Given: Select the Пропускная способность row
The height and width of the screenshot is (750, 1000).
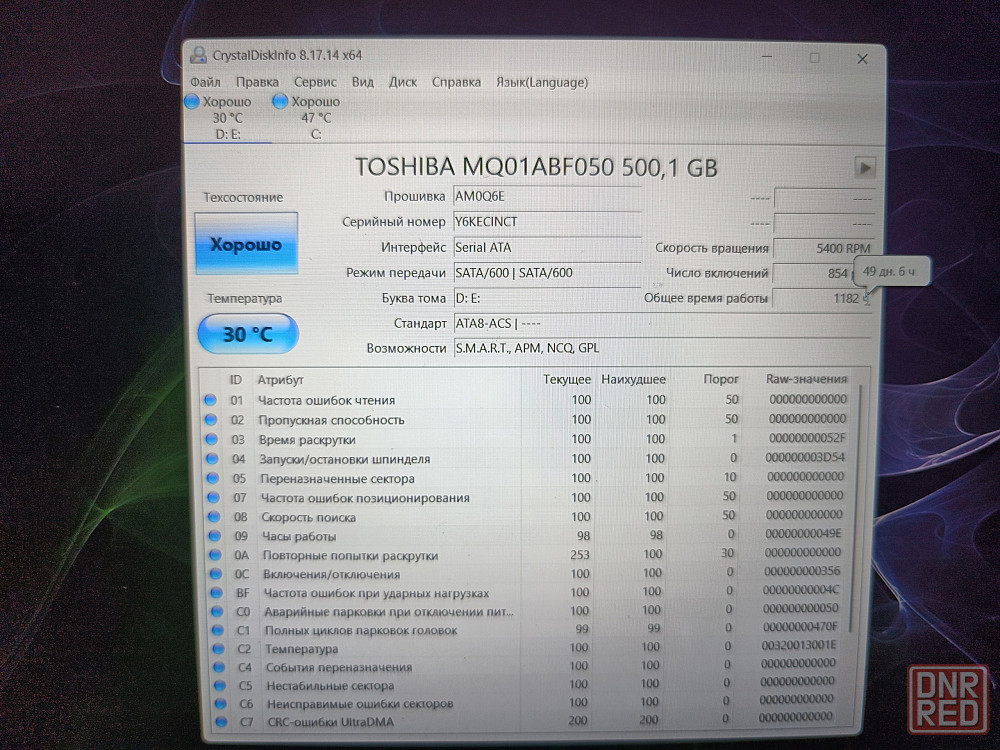Looking at the screenshot, I should (526, 420).
